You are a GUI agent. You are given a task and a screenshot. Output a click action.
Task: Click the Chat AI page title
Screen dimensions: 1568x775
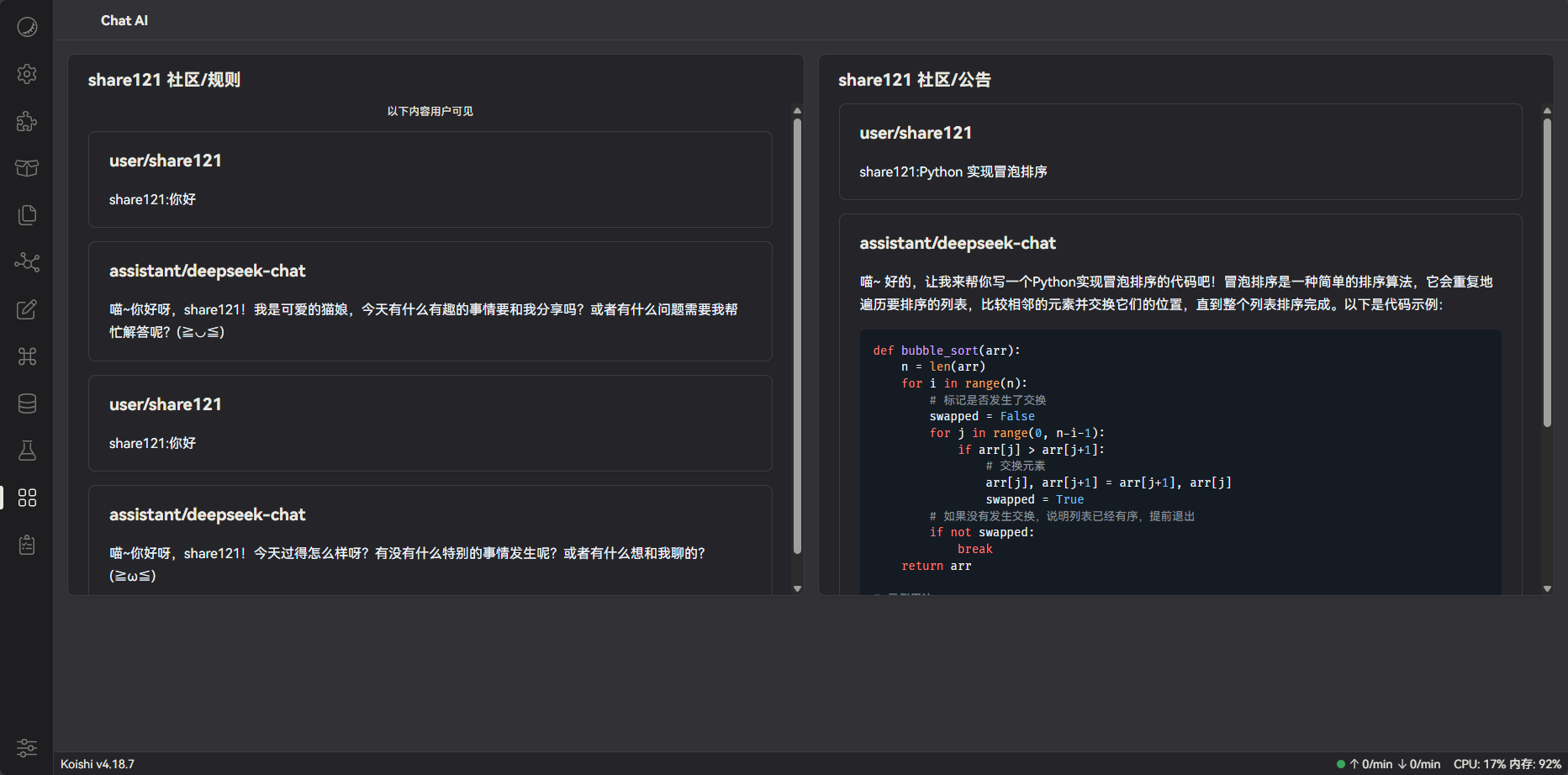point(124,20)
